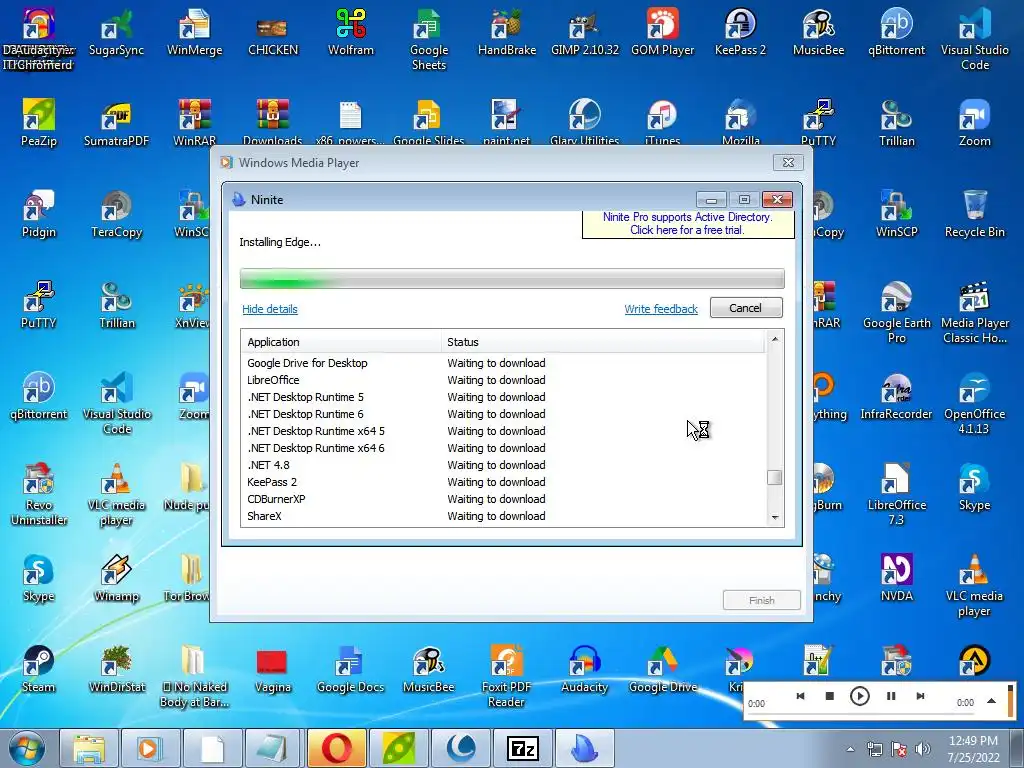Image resolution: width=1024 pixels, height=768 pixels.
Task: Select the SumatraPDF desktop icon
Action: click(x=116, y=123)
